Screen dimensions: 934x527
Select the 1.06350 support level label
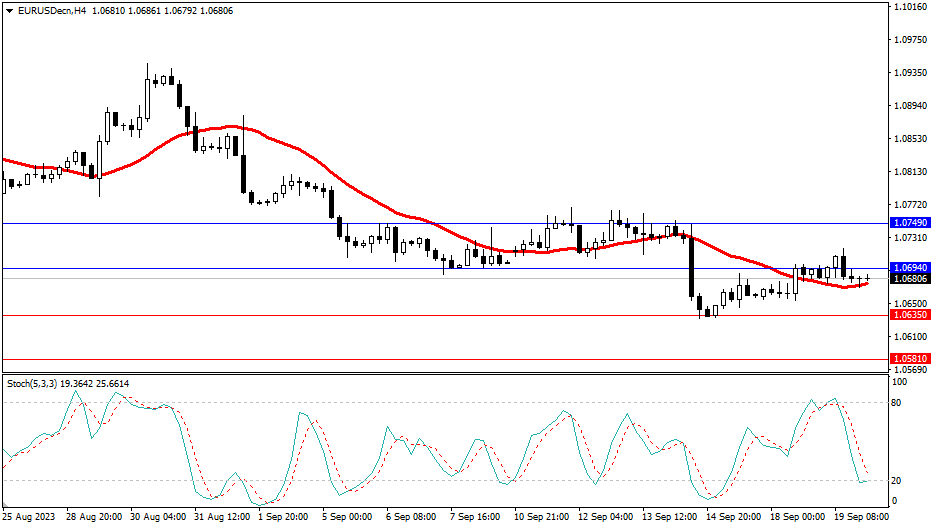point(909,315)
